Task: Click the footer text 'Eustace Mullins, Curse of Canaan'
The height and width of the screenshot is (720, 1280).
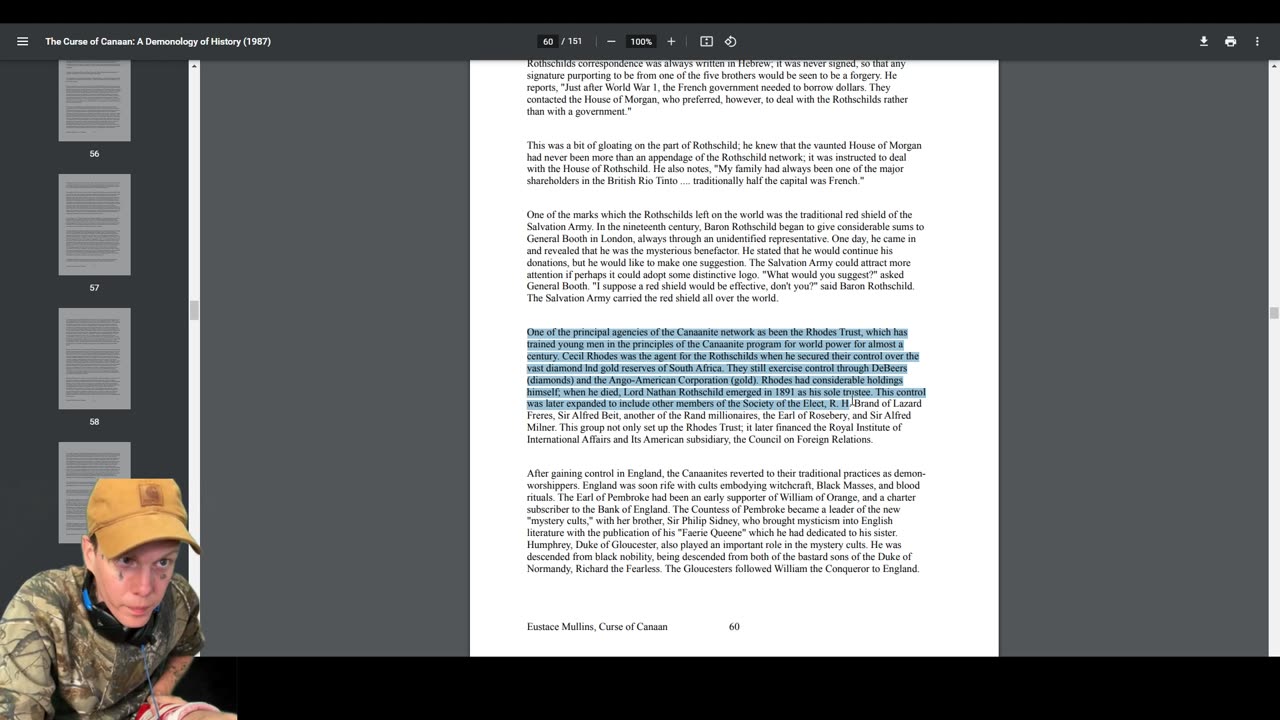Action: [597, 627]
